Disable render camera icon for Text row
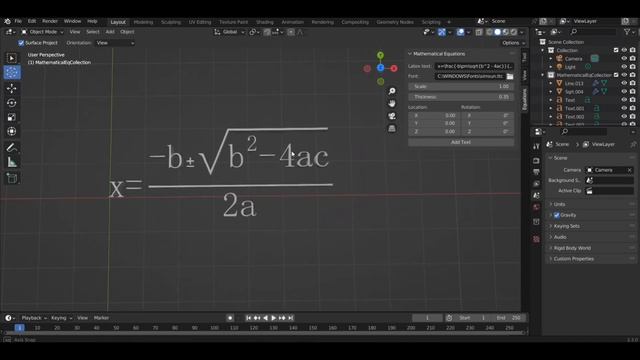This screenshot has width=640, height=360. (x=633, y=100)
